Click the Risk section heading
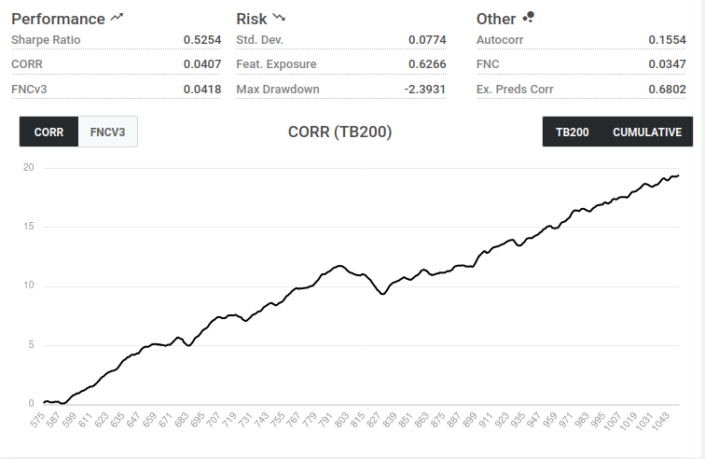Viewport: 705px width, 459px height. tap(252, 18)
